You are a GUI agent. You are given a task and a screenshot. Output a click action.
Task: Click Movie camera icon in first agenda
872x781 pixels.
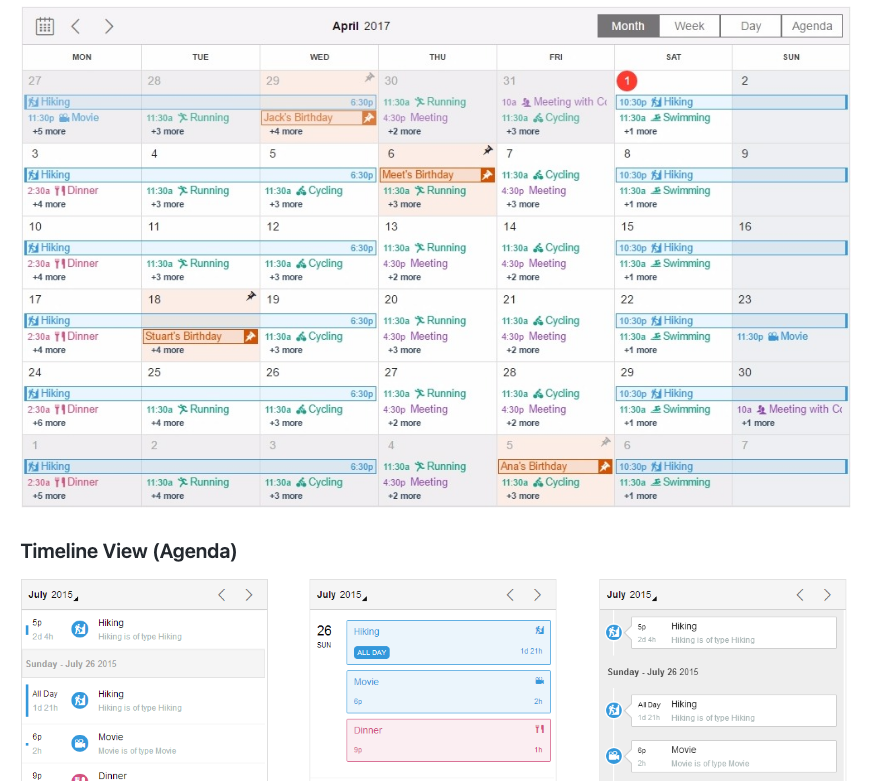click(80, 743)
